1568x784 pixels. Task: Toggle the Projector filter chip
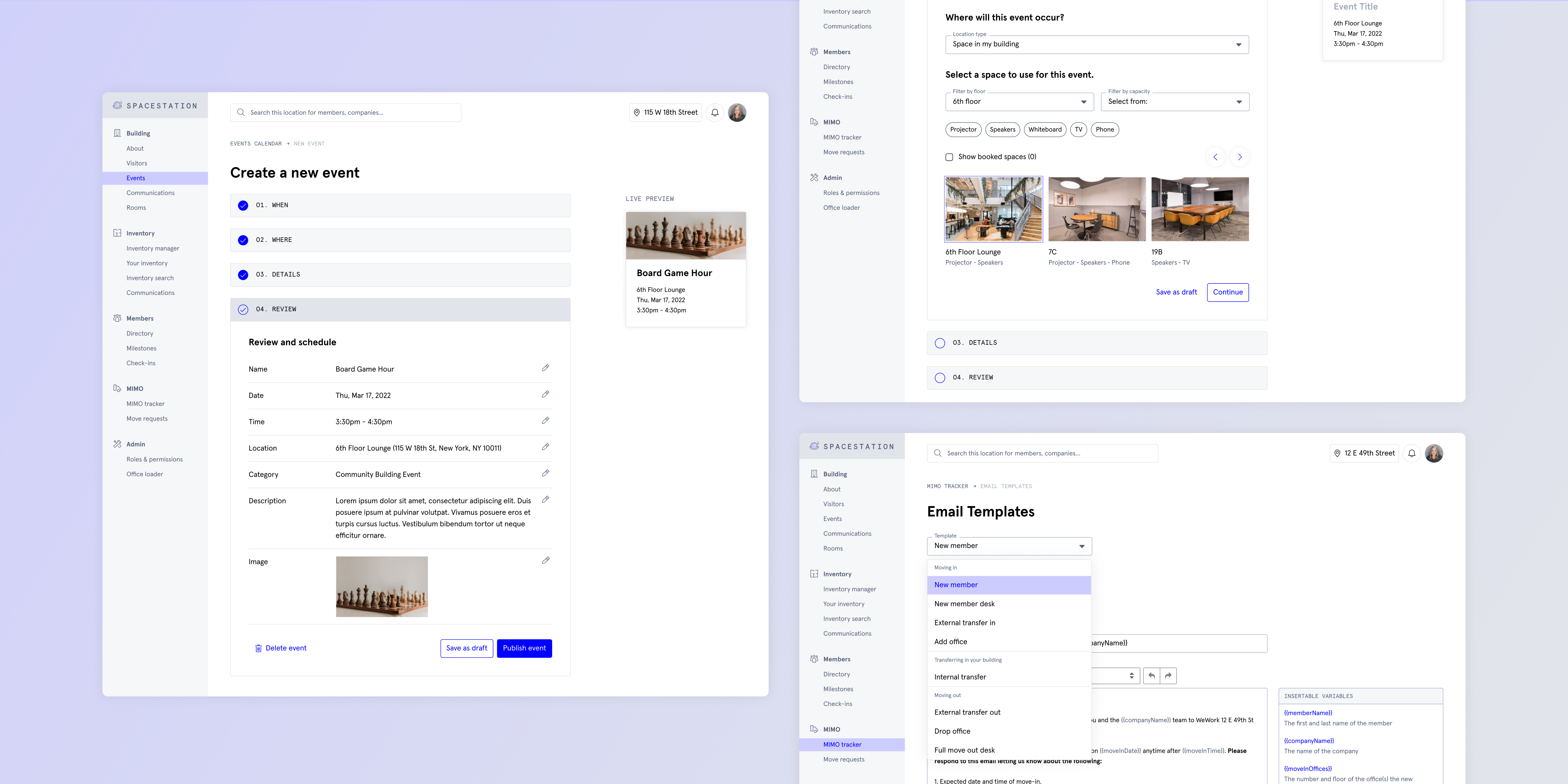coord(963,130)
